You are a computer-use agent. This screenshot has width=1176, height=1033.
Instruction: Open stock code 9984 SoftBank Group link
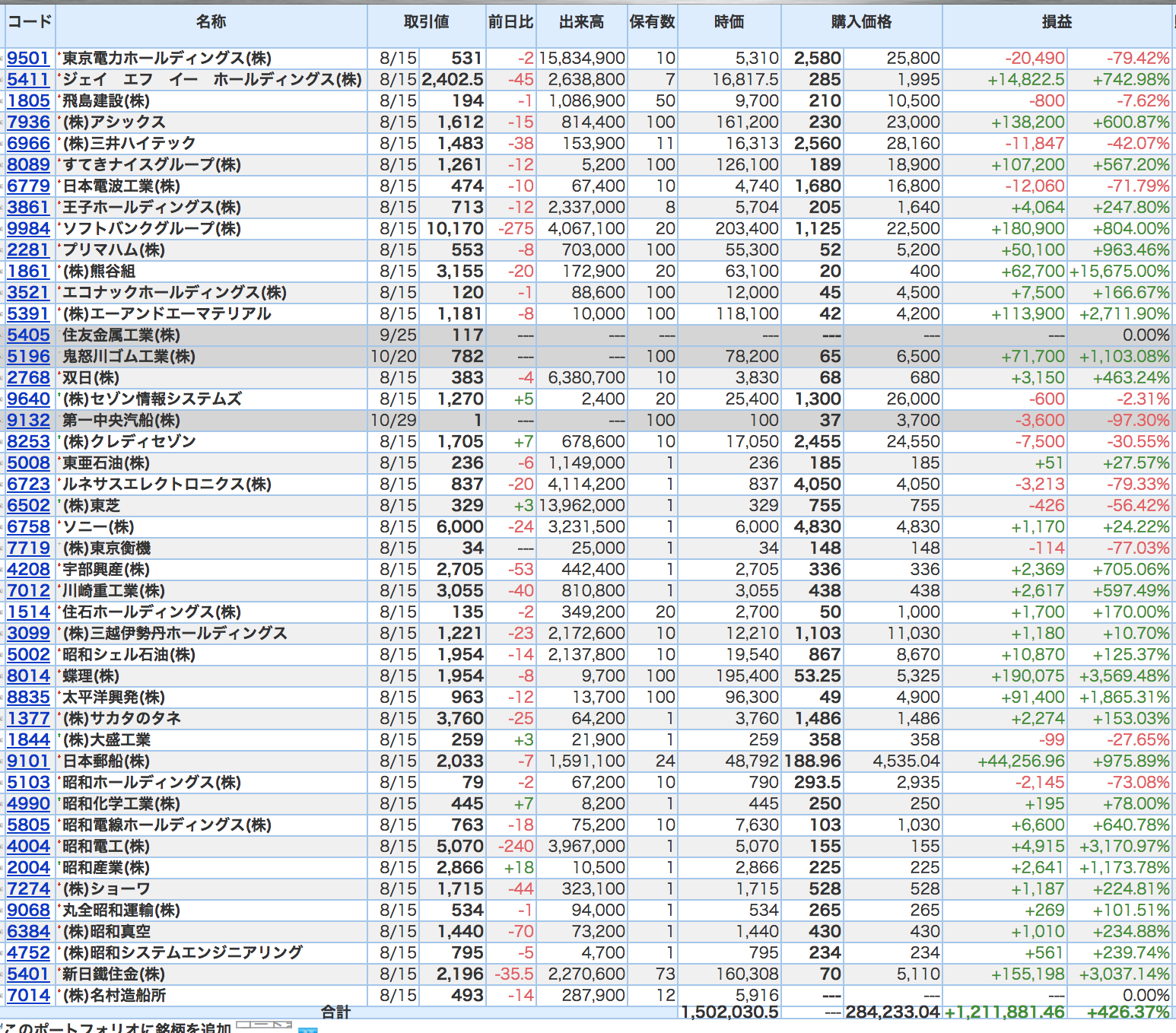tap(28, 229)
